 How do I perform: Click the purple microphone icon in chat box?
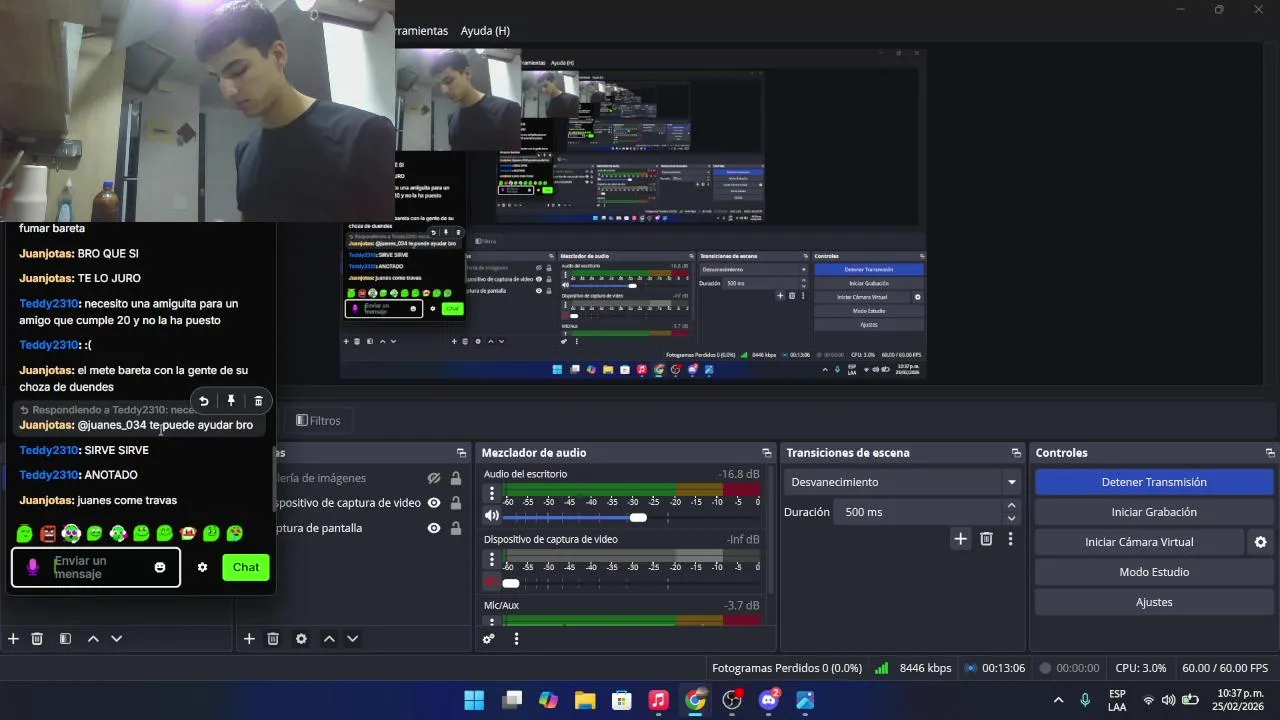[x=32, y=567]
